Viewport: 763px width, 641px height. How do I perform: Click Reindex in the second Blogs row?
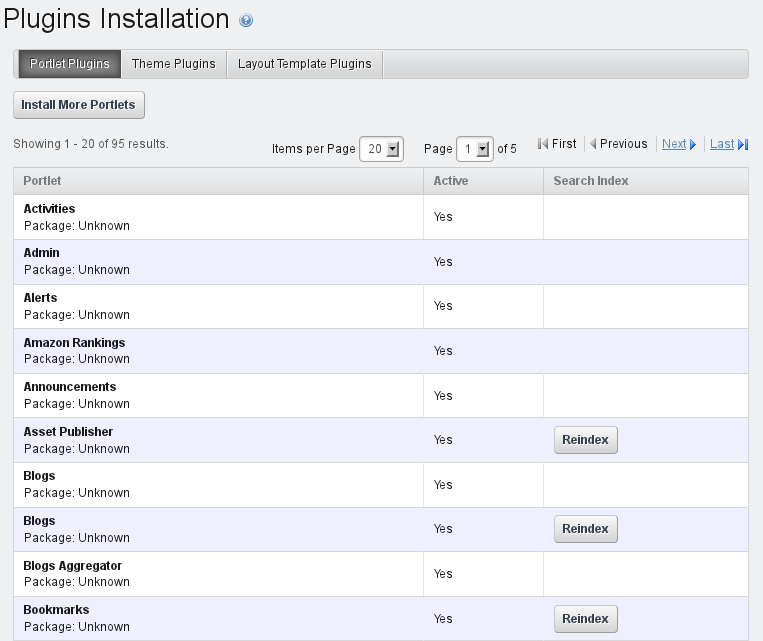[586, 529]
